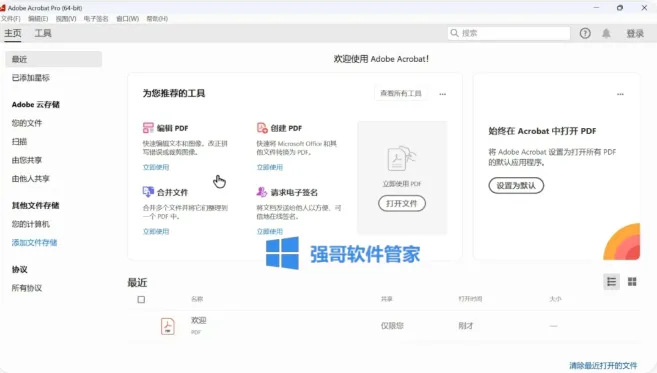Open more options in default PDF card
The width and height of the screenshot is (657, 373).
coord(620,94)
